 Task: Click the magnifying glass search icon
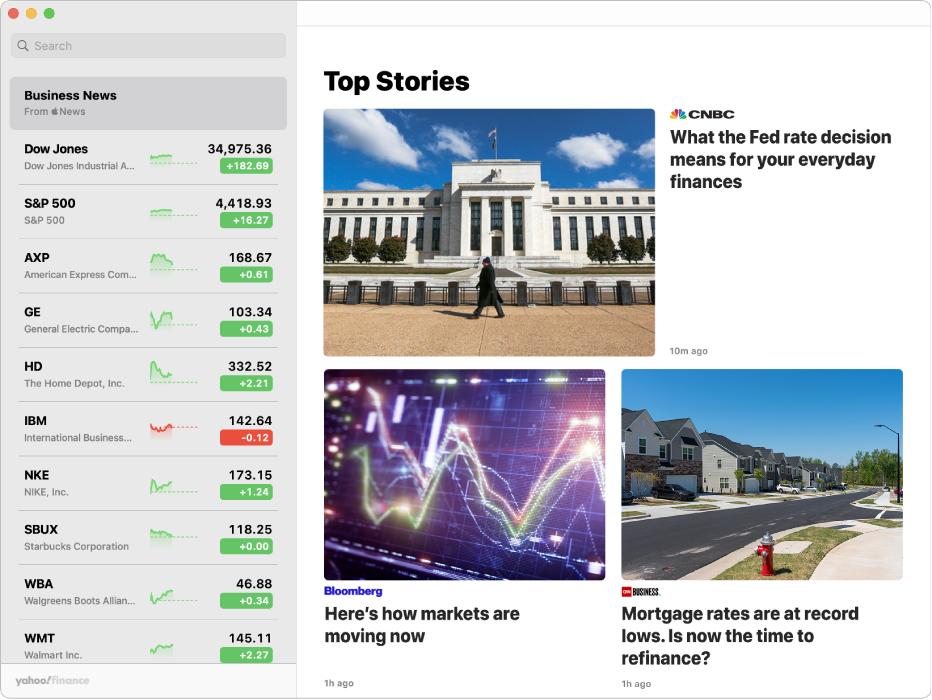pos(23,46)
